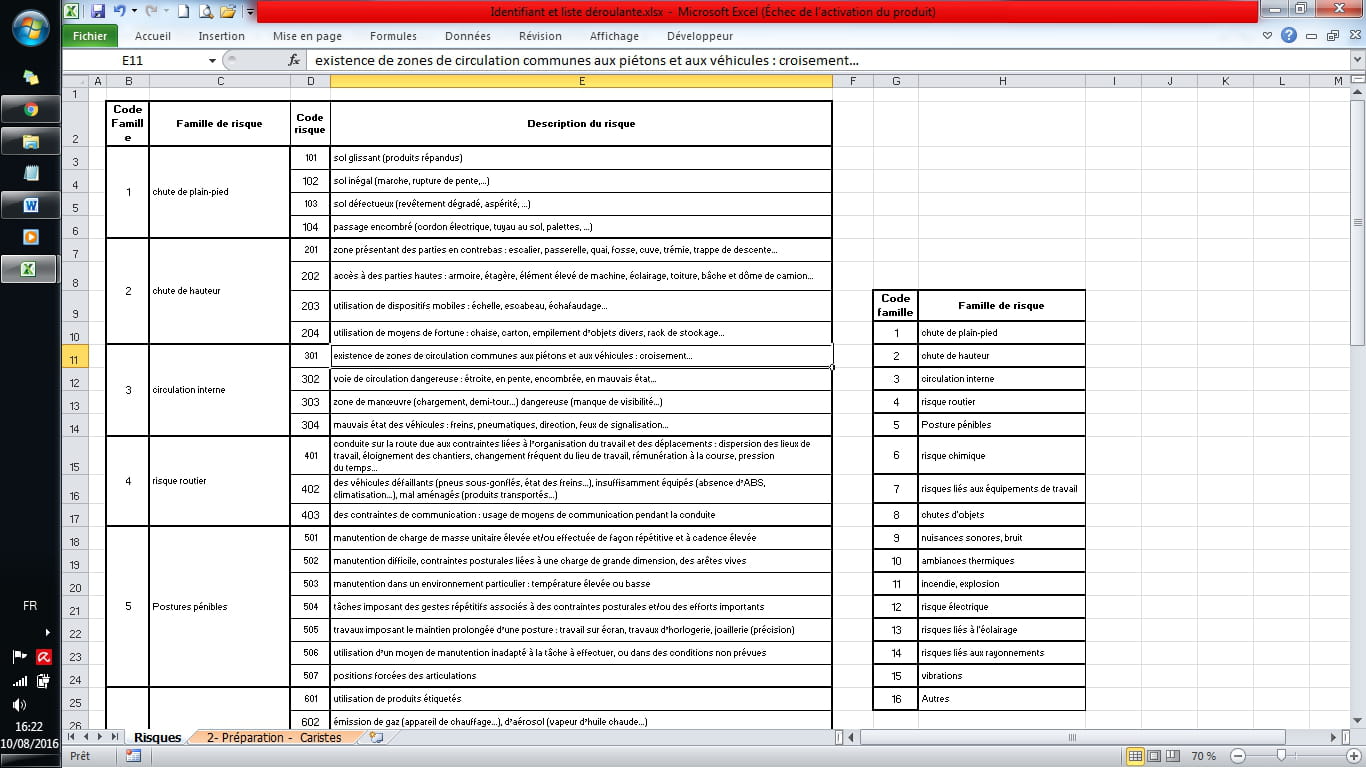Select column H header

1001,81
